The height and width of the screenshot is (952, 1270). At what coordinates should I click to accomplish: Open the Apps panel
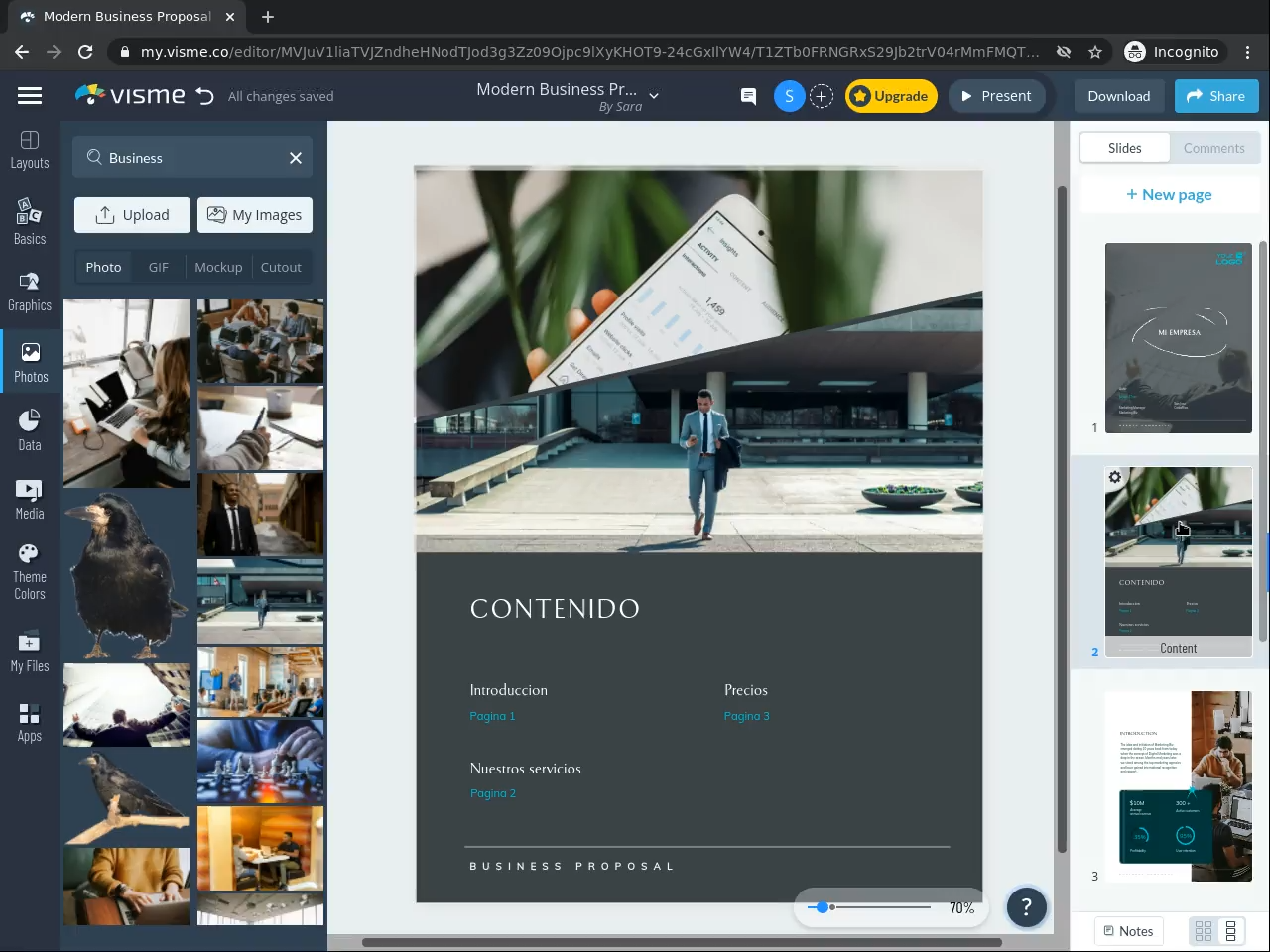point(30,722)
